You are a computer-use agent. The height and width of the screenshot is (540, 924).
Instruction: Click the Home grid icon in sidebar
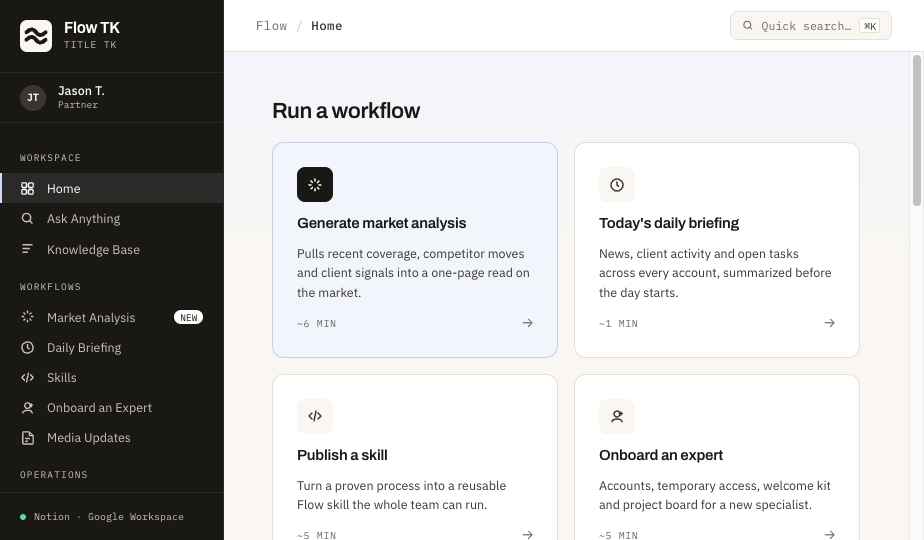[27, 189]
